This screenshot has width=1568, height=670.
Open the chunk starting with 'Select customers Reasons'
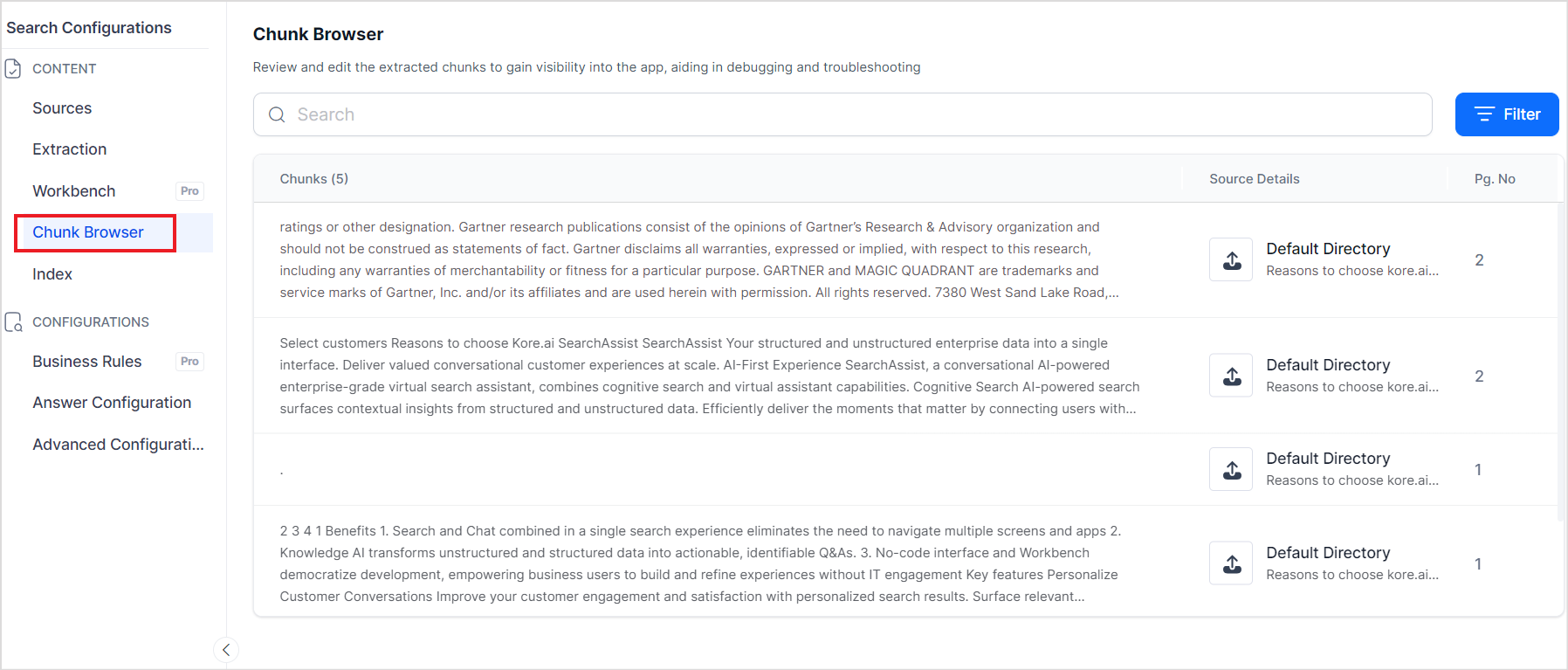pyautogui.click(x=709, y=376)
